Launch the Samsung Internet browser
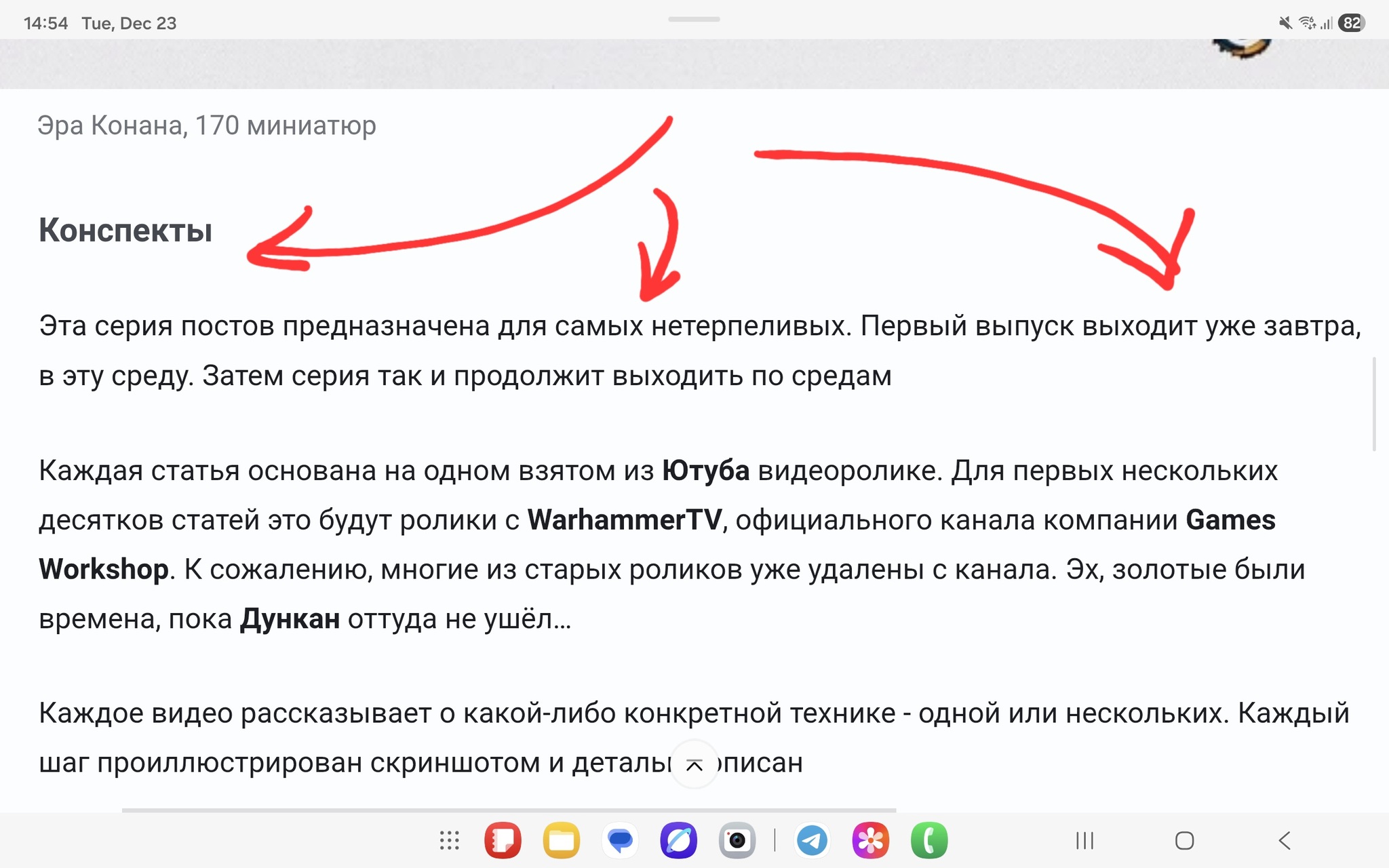 pos(678,841)
